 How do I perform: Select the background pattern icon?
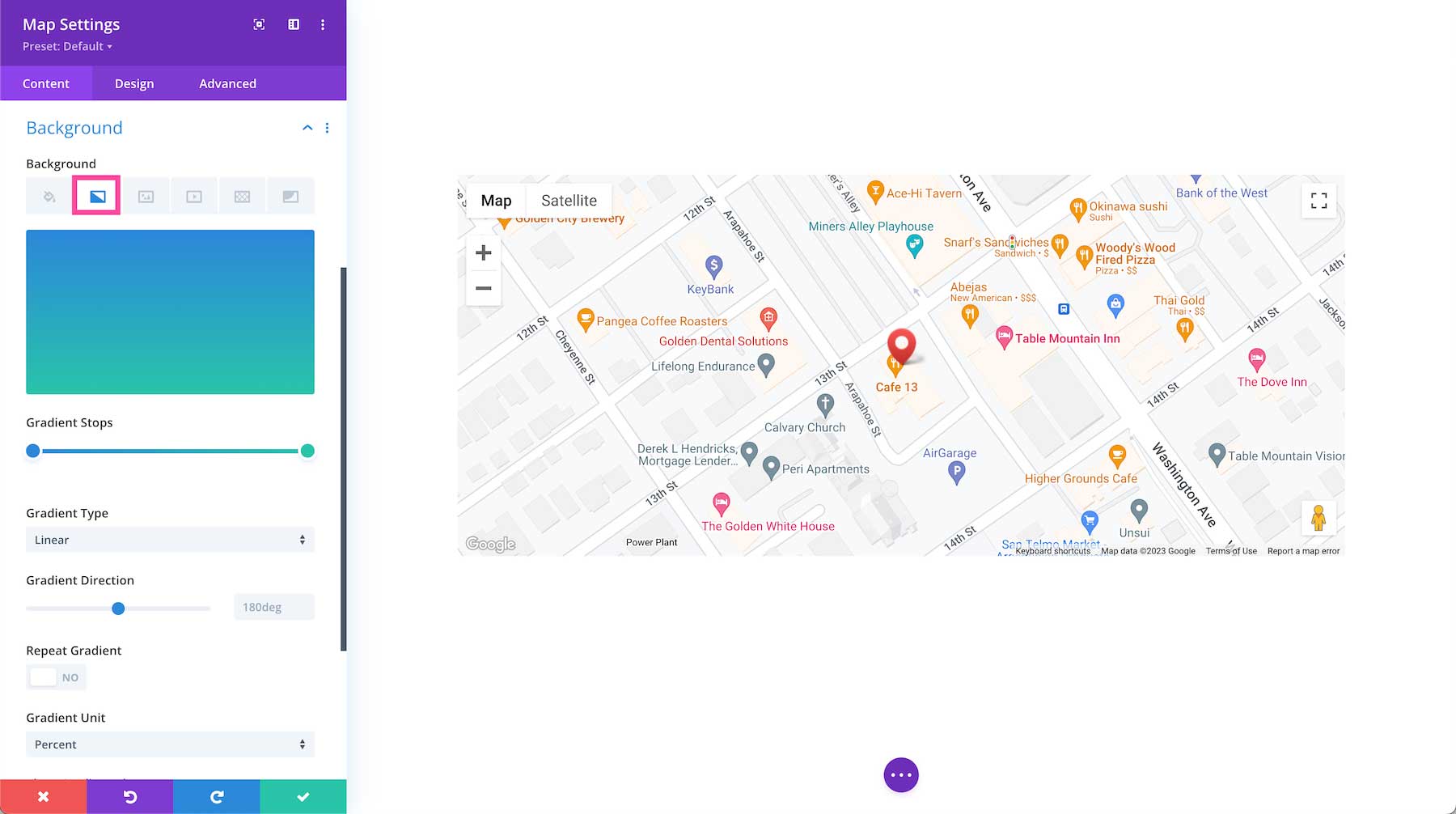click(x=242, y=197)
